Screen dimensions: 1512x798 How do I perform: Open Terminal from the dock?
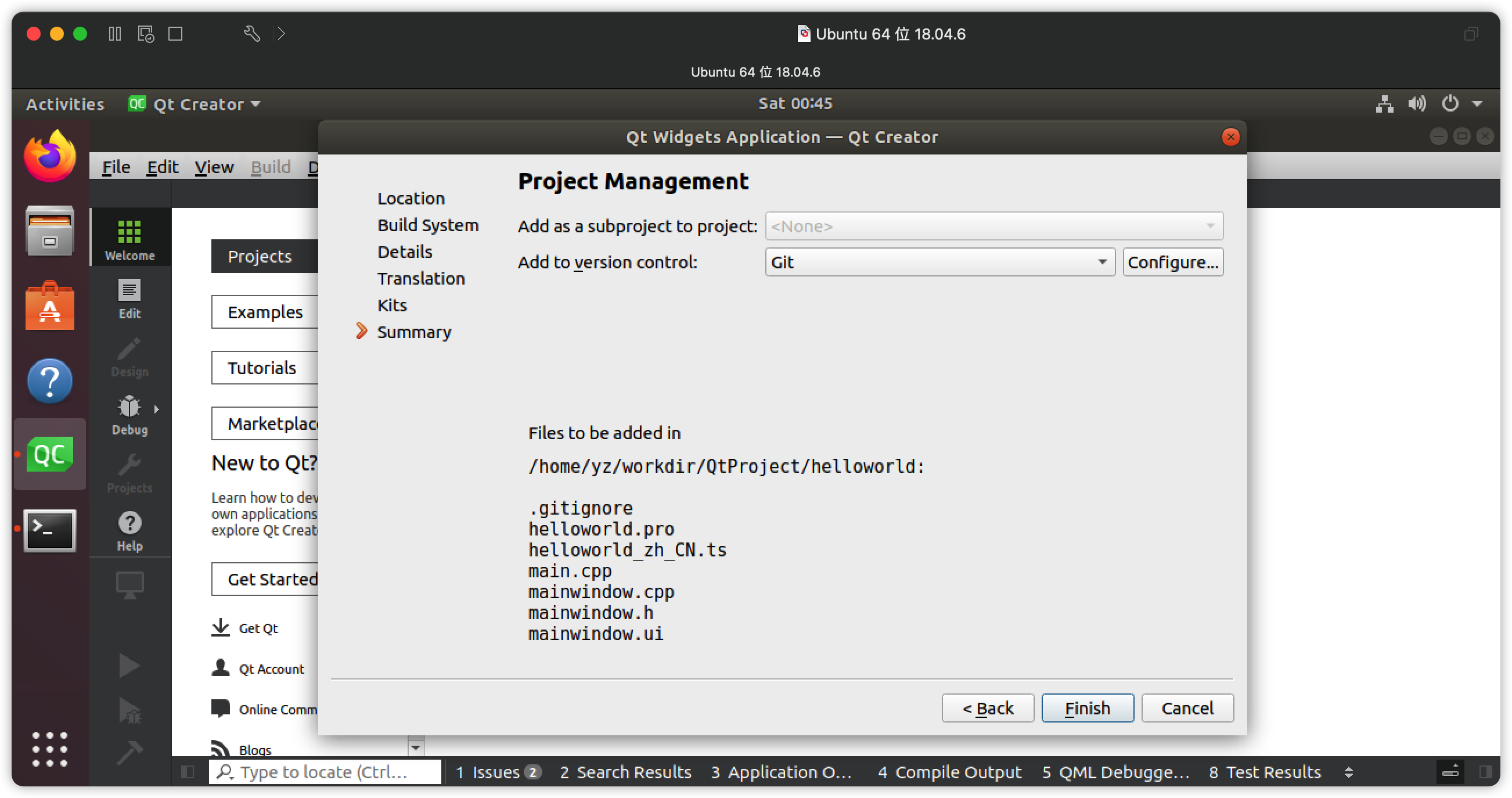point(50,530)
